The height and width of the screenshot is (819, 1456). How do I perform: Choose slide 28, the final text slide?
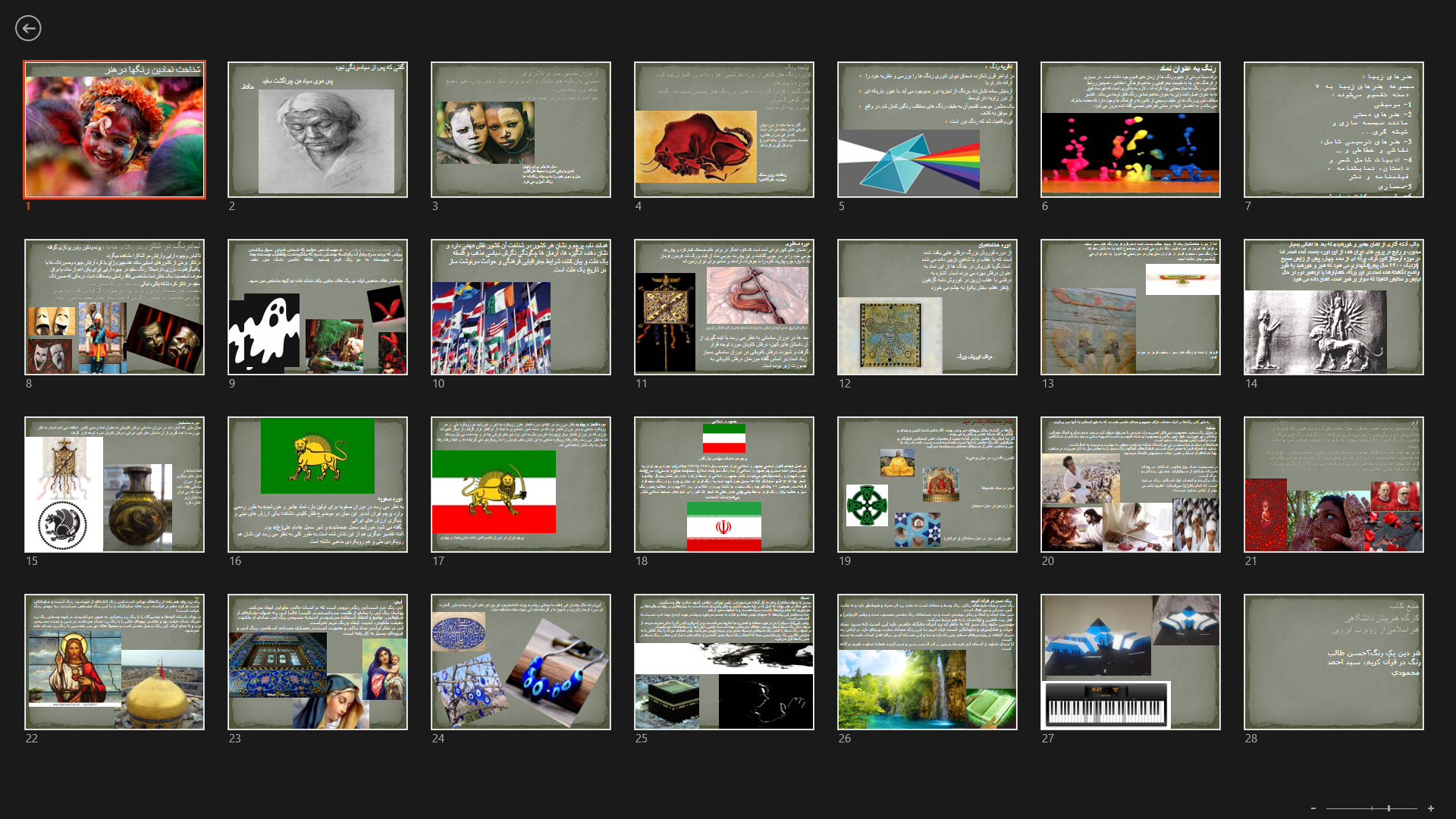point(1334,662)
